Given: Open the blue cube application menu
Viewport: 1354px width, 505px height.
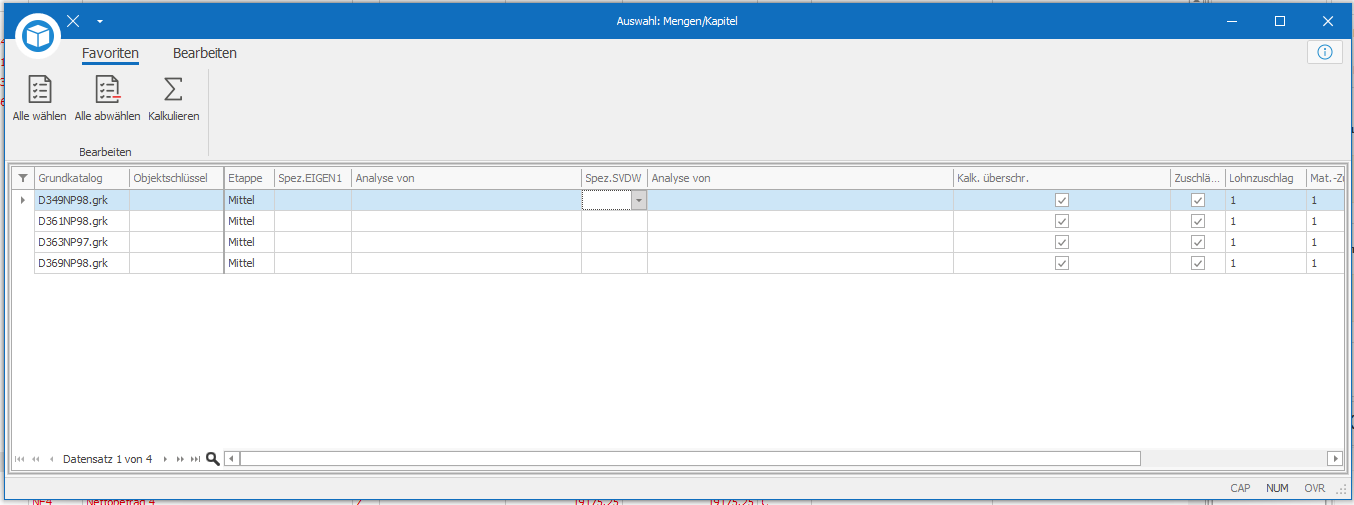Looking at the screenshot, I should (x=38, y=36).
